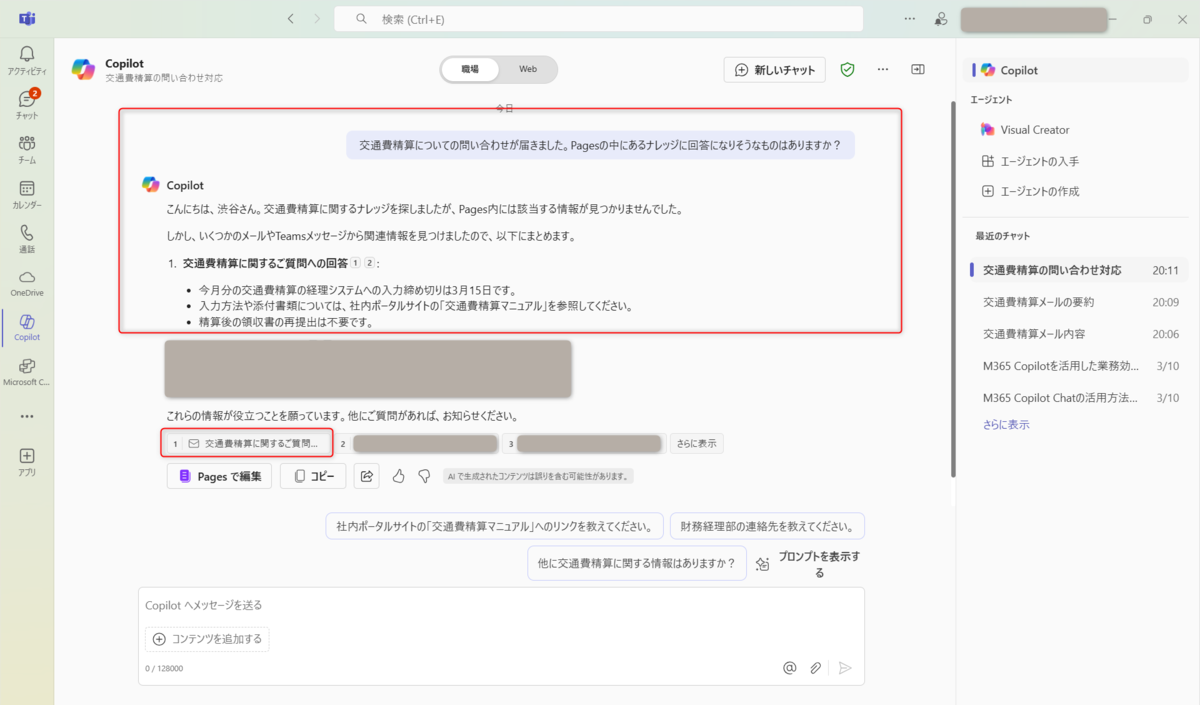Click プロンプトを表示する
The height and width of the screenshot is (705, 1200).
tap(810, 564)
